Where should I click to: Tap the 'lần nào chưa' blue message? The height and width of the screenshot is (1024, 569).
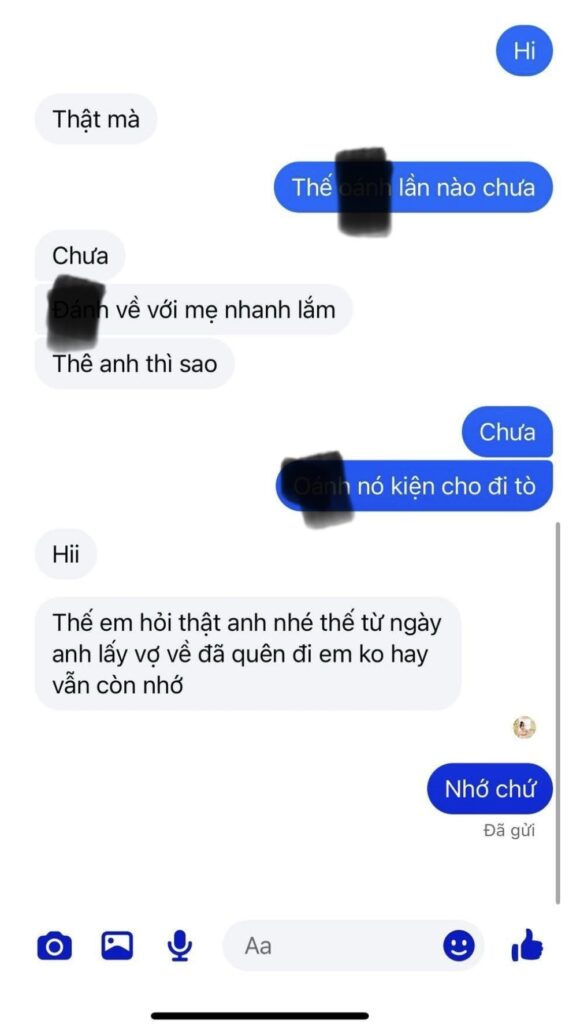[414, 187]
